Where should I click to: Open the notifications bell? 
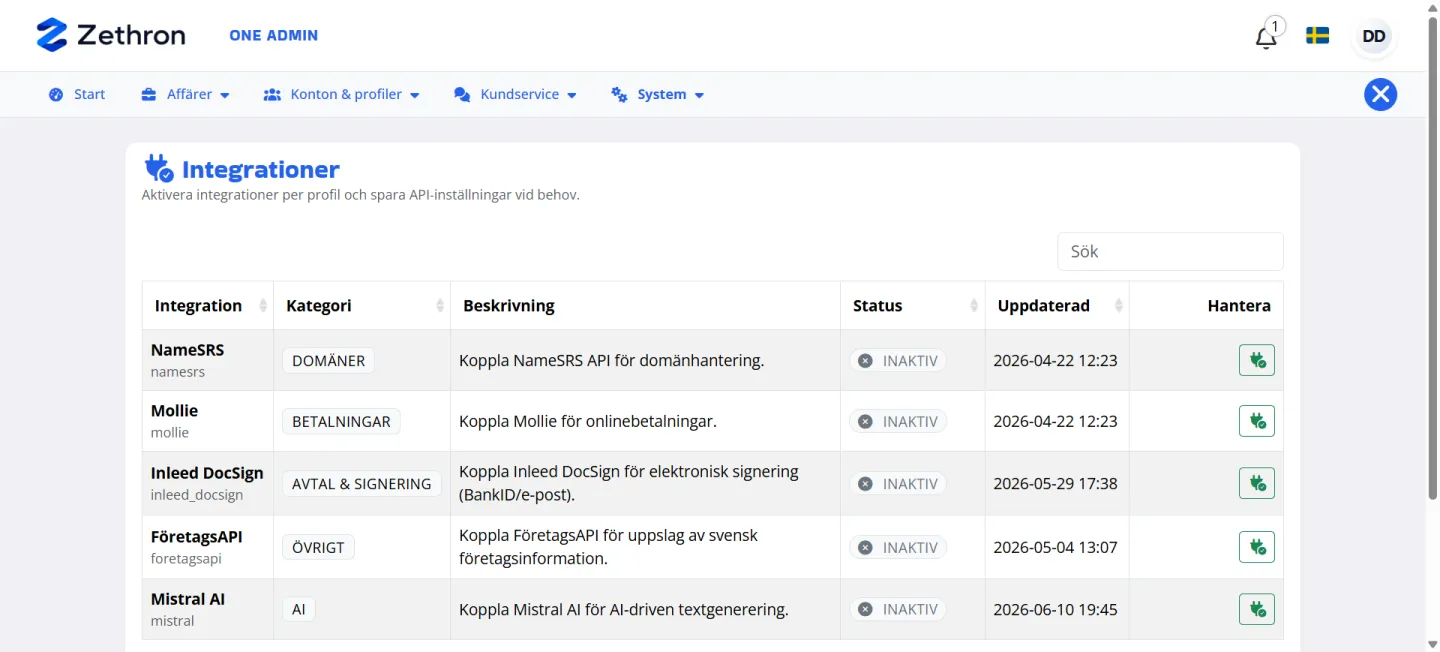coord(1266,37)
